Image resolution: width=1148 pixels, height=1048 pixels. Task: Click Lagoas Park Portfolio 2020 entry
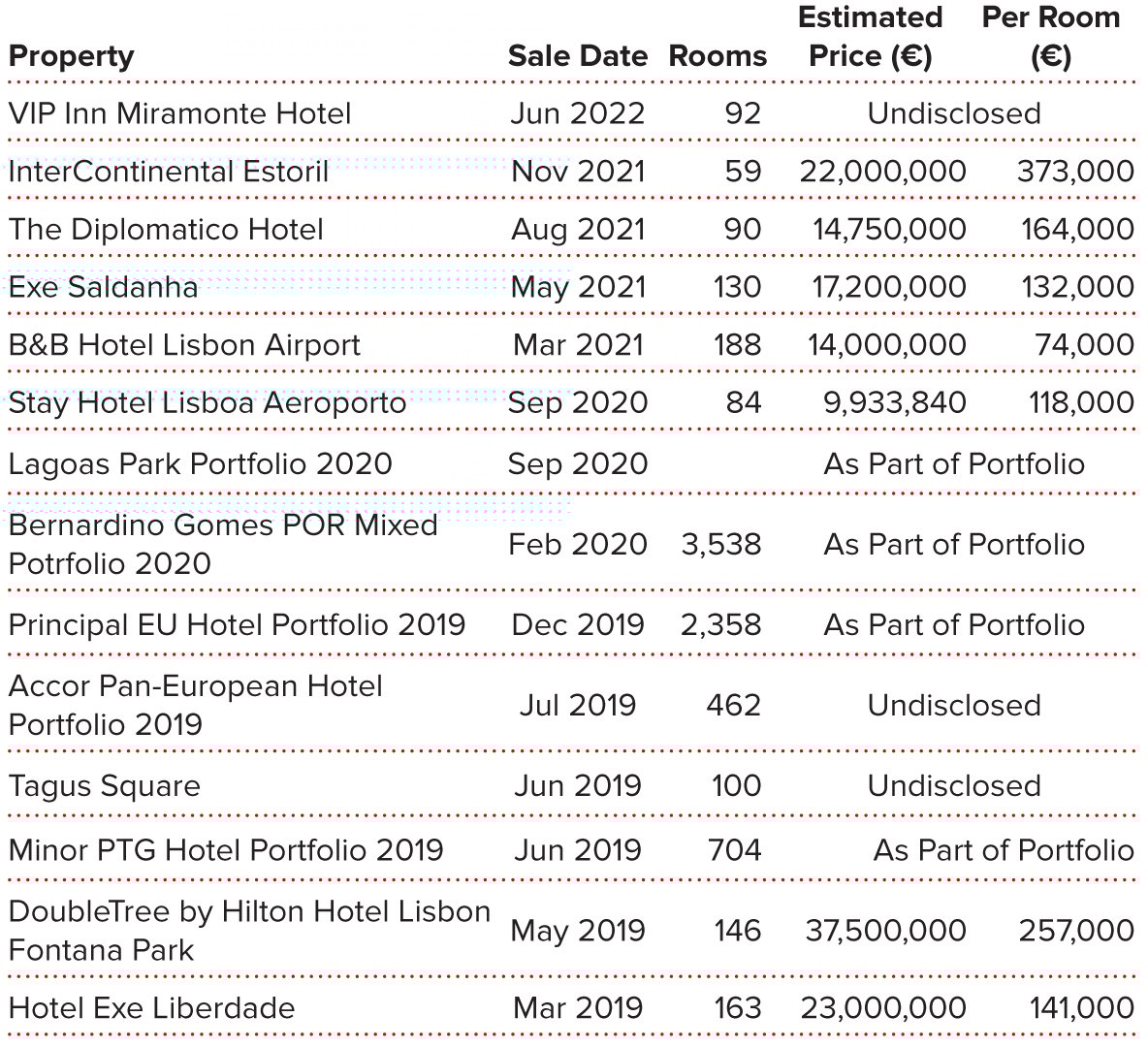pos(200,463)
